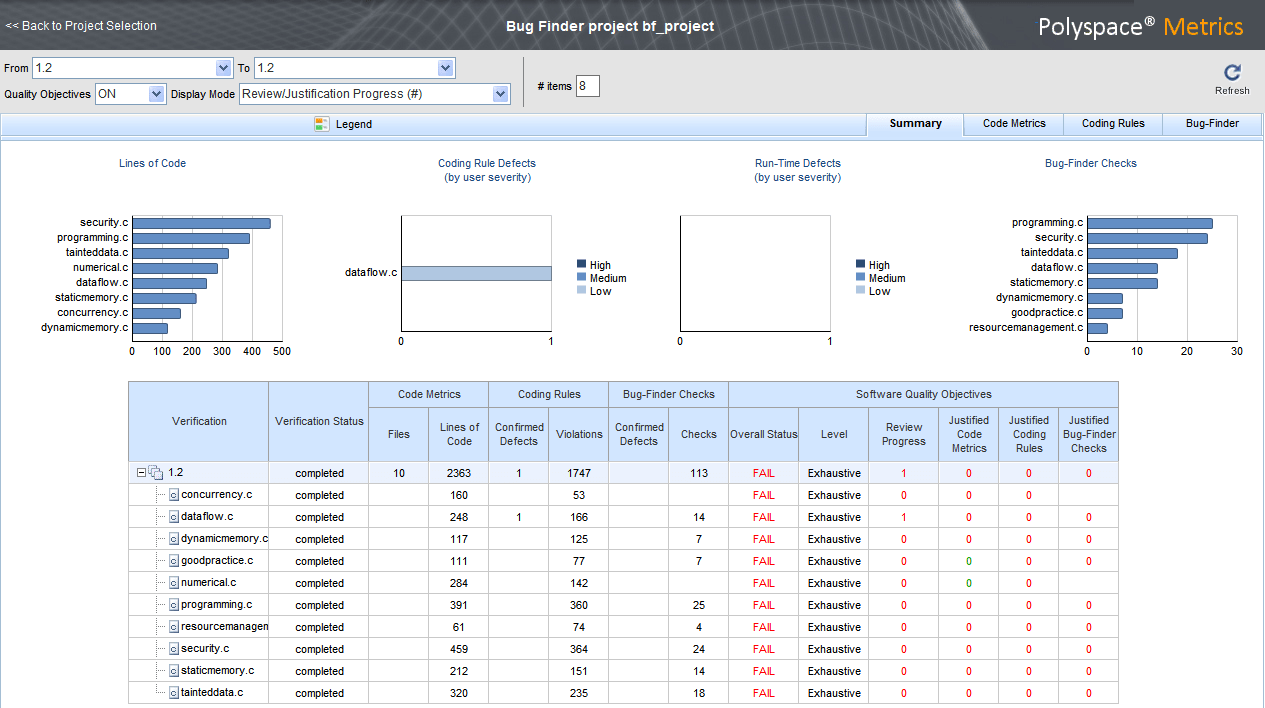Click the Medium swatch in Run-Time Defects legend

[861, 278]
